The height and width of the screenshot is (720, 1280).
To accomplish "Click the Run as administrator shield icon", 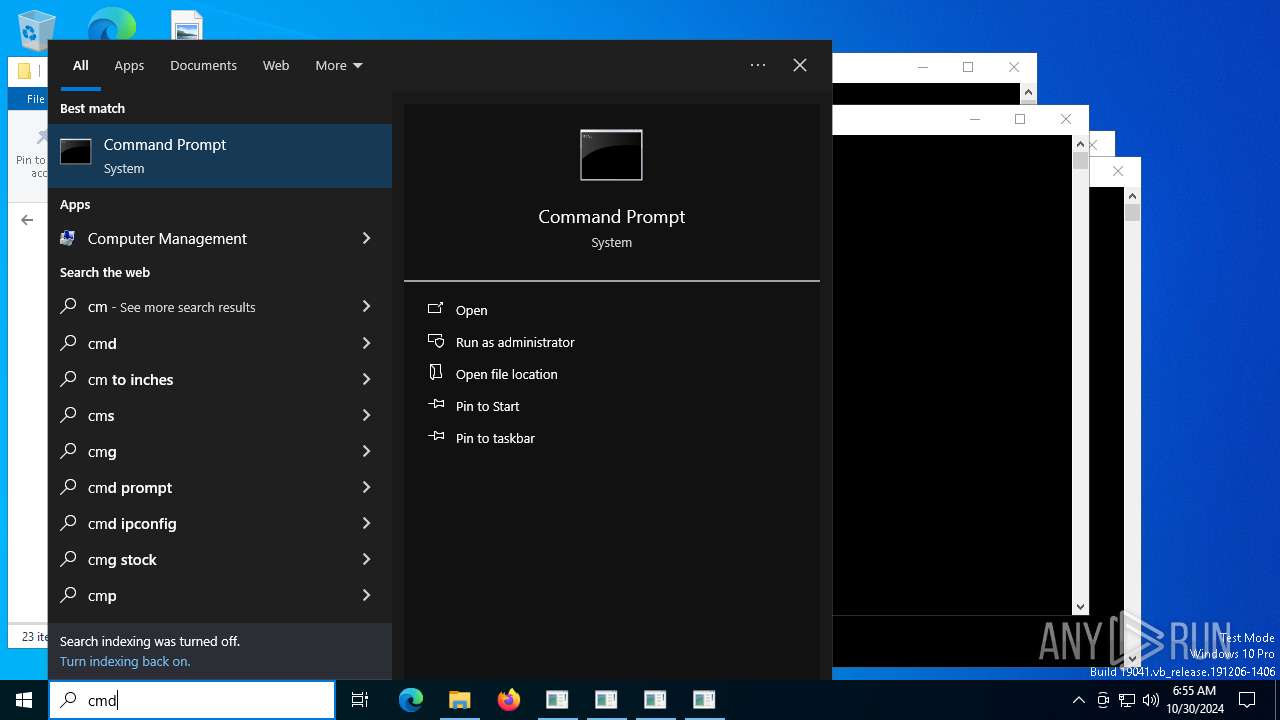I will [x=436, y=341].
